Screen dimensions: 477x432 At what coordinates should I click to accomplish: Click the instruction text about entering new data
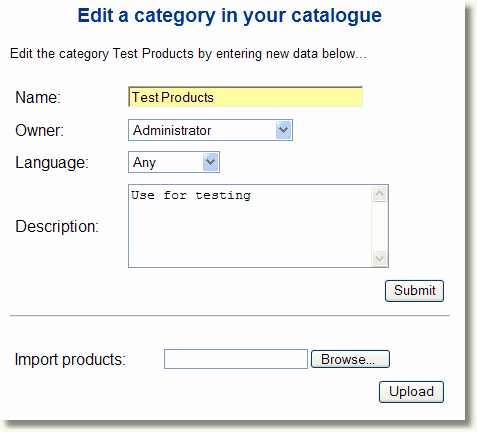click(x=188, y=54)
